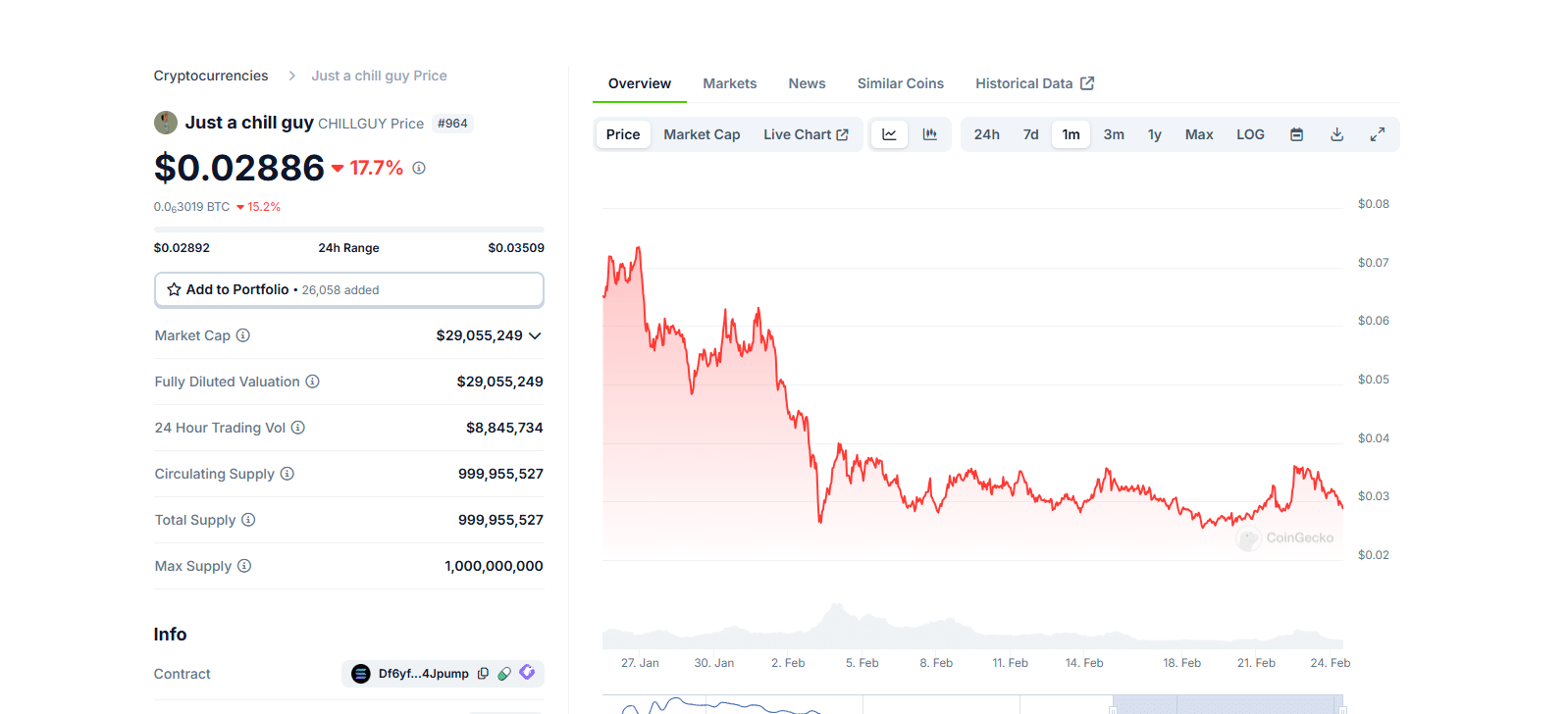
Task: Expand chart to fullscreen
Action: pyautogui.click(x=1378, y=134)
